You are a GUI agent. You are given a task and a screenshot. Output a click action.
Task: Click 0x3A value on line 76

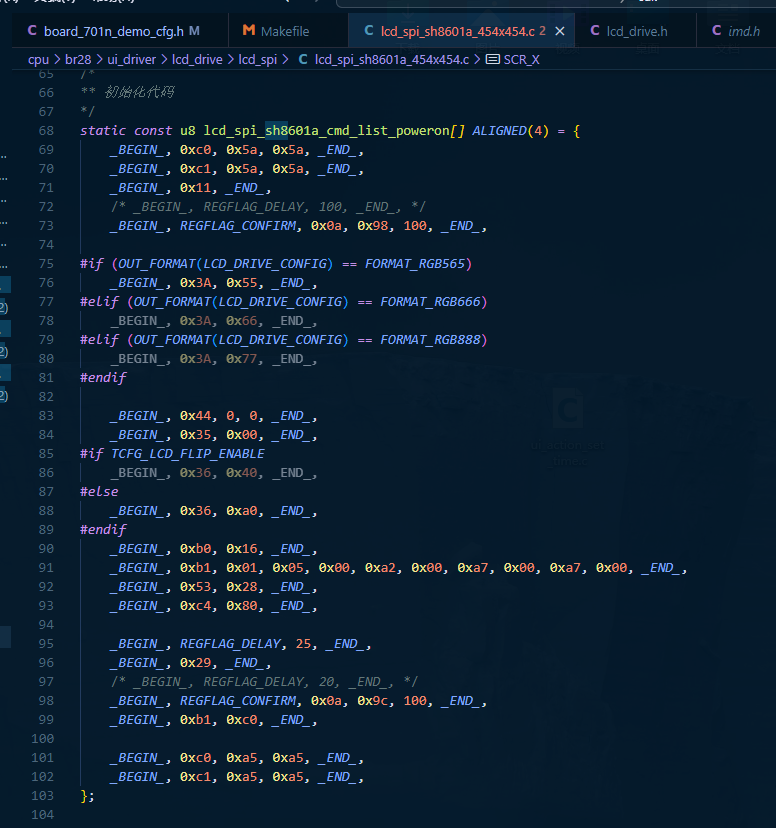coord(195,283)
